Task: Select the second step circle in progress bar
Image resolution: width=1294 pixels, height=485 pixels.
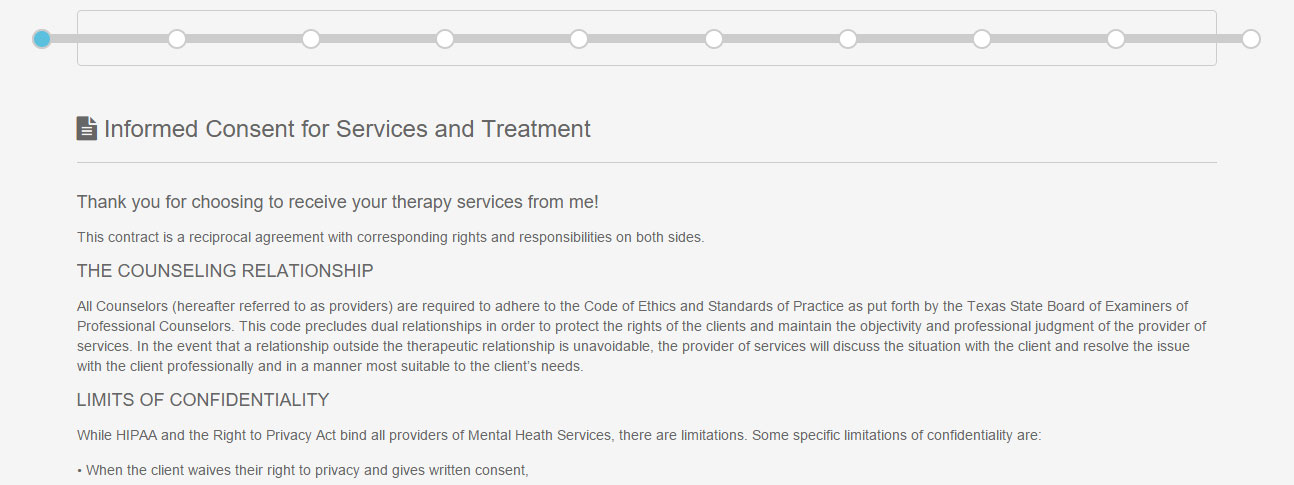Action: [177, 39]
